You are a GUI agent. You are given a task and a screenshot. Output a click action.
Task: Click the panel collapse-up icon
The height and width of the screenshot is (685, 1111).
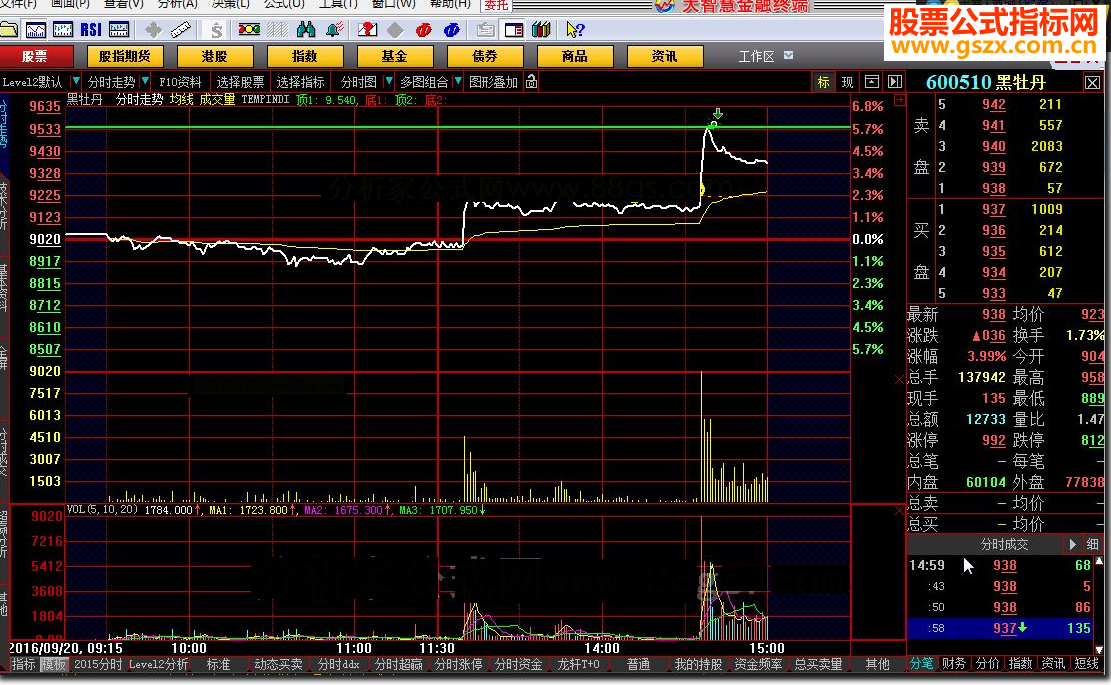[x=872, y=82]
